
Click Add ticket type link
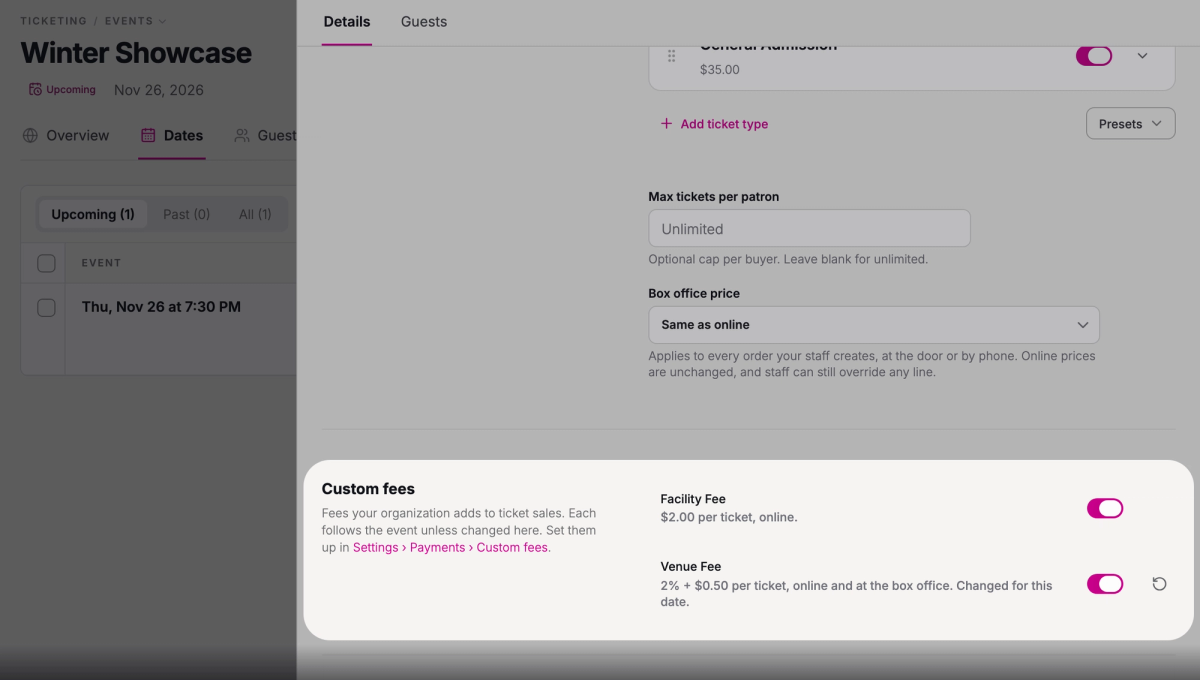[714, 124]
